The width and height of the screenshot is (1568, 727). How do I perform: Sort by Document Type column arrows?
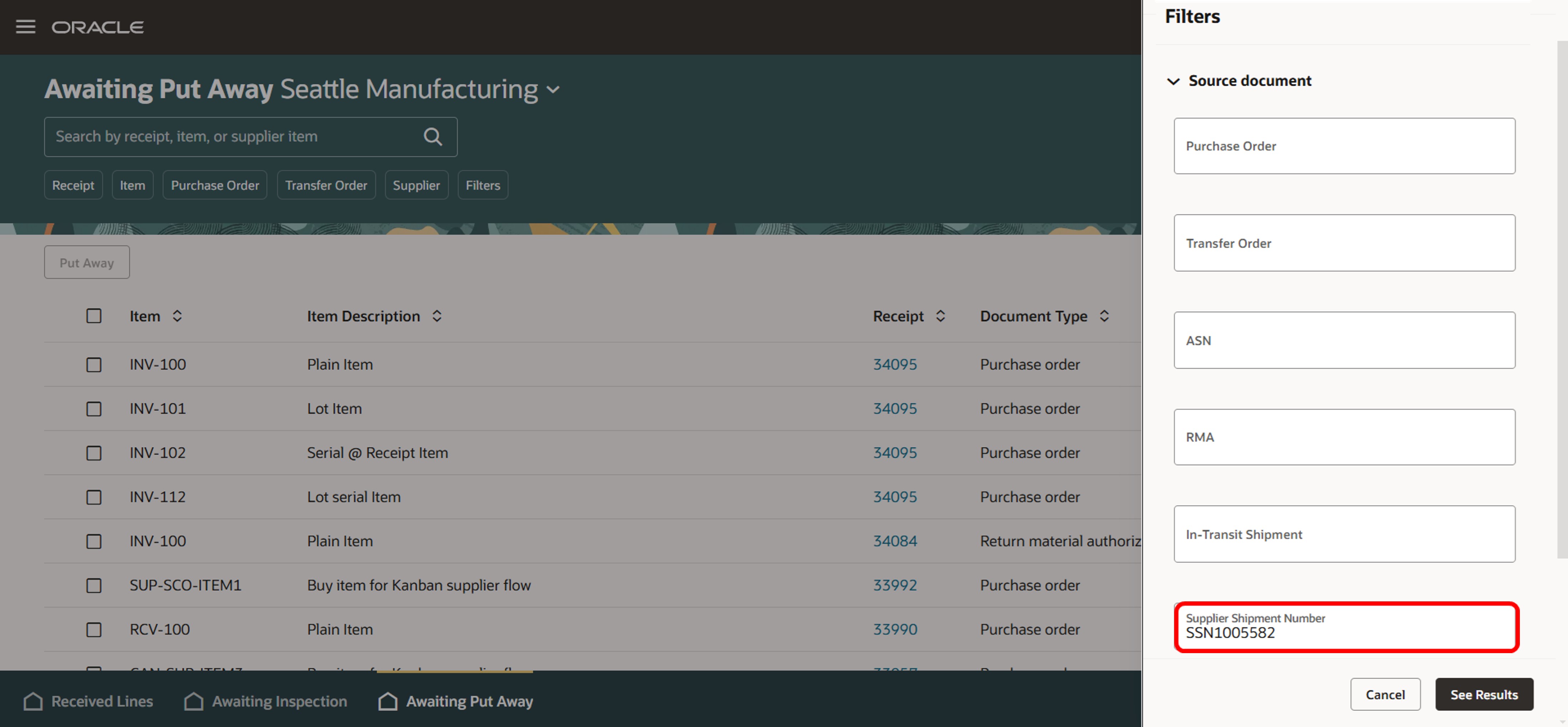point(1104,316)
